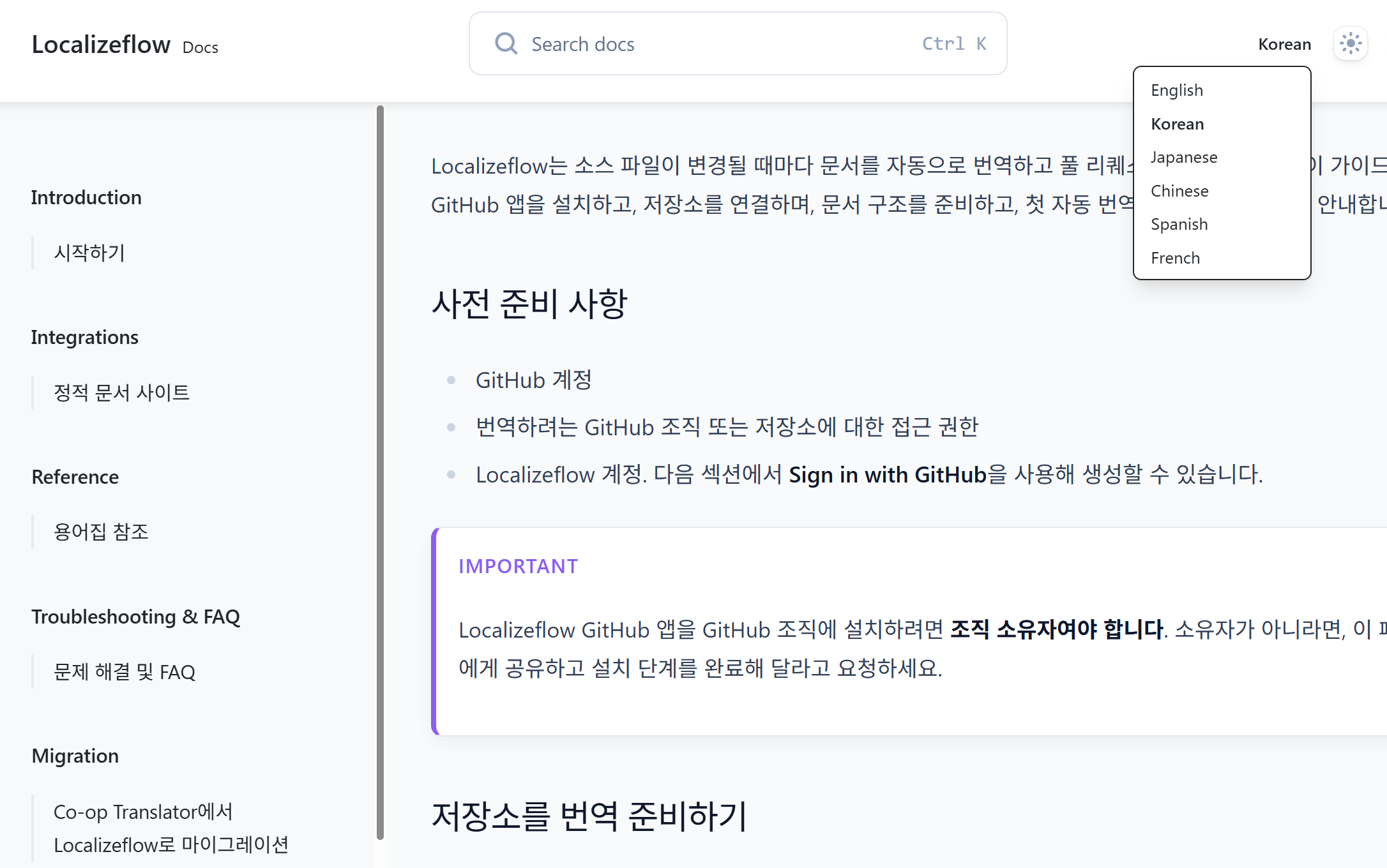
Task: Open the 용어집 참조 reference page
Action: [102, 531]
